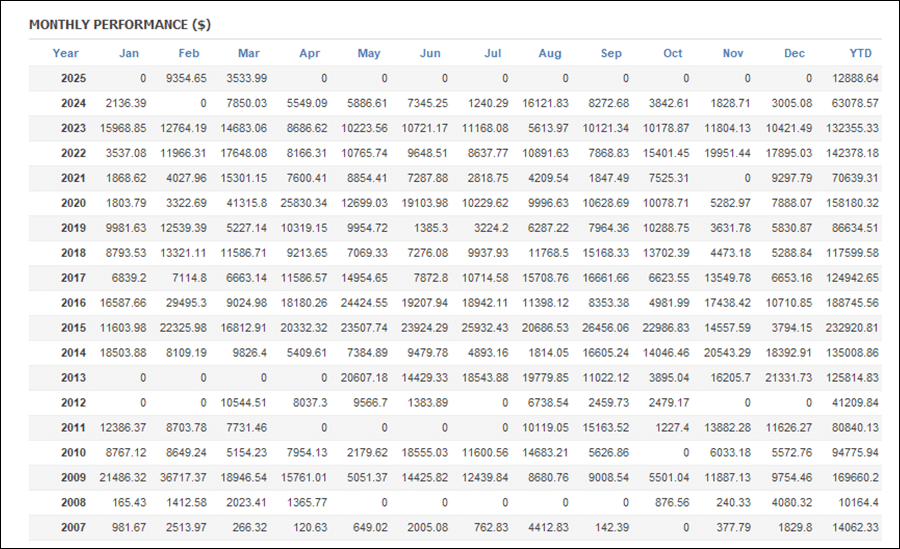Select the Mar column header
Screen dimensions: 900x549
(249, 53)
